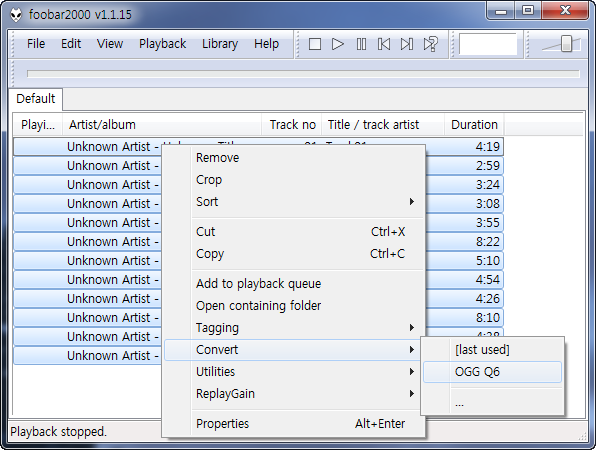Open the Edit menu
Viewport: 596px width, 450px height.
(71, 44)
